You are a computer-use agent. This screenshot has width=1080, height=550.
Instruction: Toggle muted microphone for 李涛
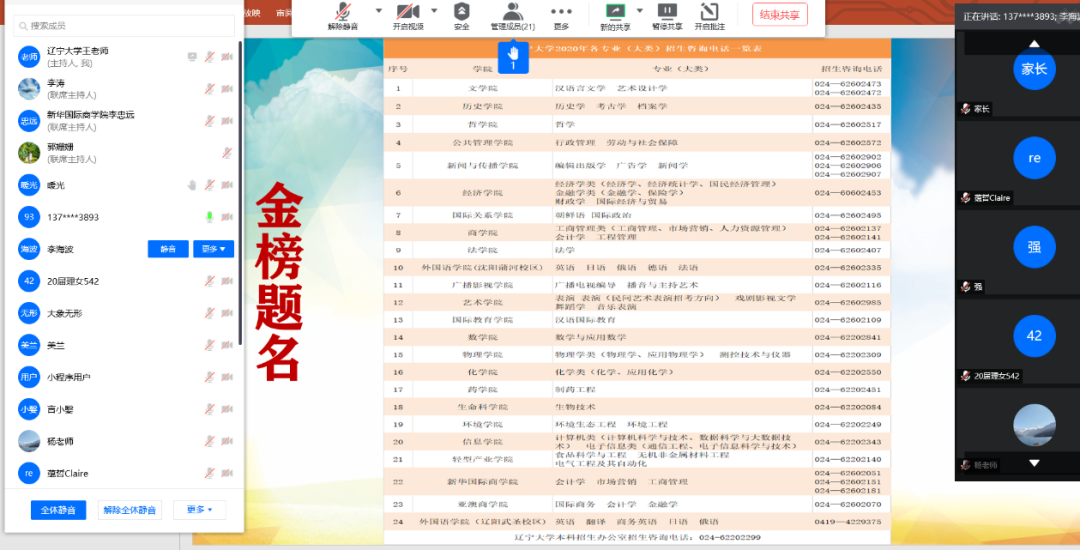(210, 89)
